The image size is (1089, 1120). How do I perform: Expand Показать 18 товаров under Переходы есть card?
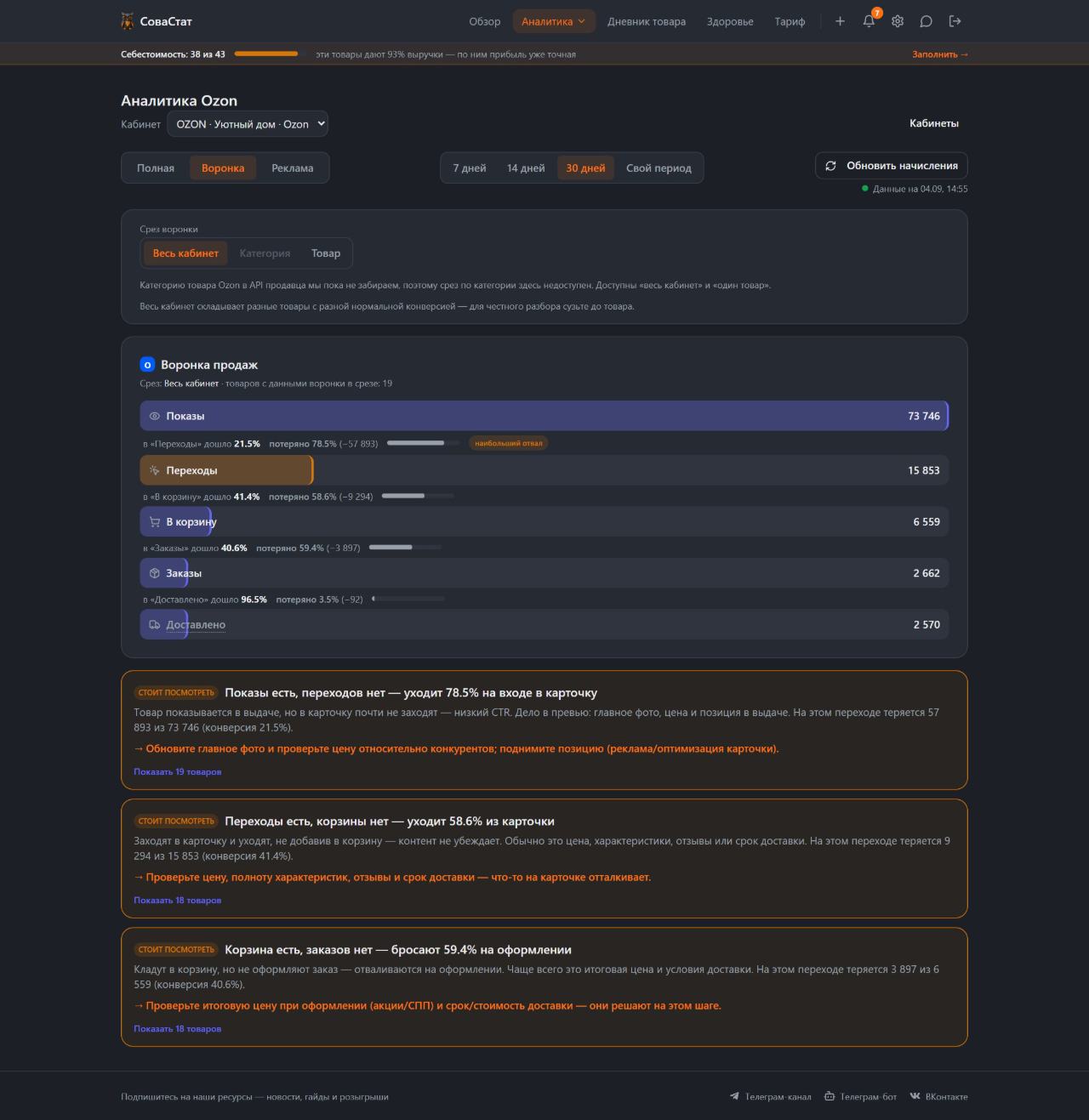coord(177,901)
